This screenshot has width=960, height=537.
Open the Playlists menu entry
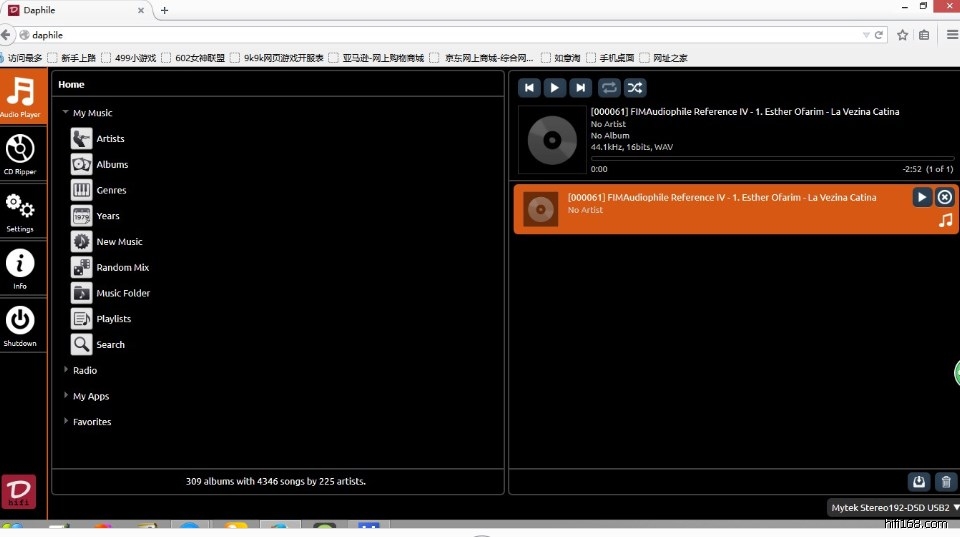click(113, 319)
